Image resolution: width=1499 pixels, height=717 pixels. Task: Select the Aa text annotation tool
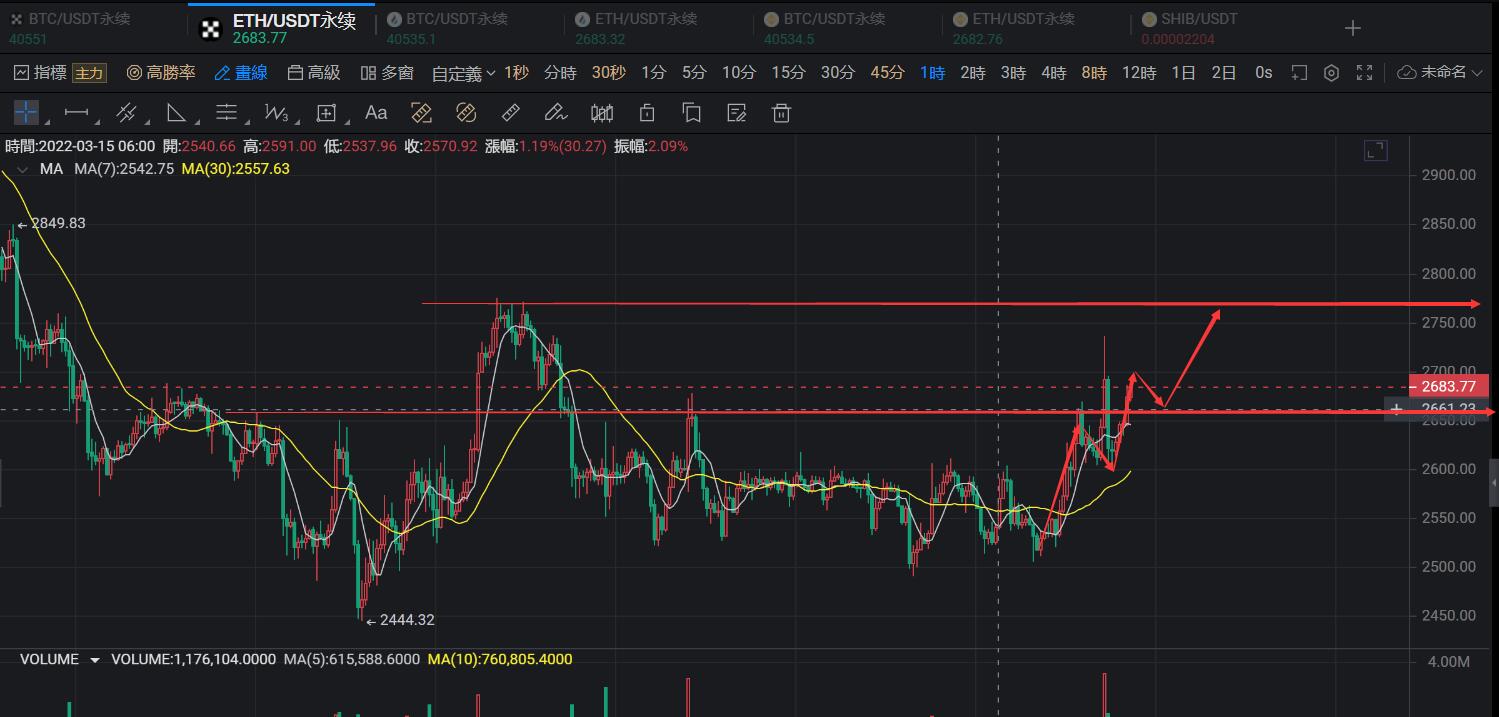tap(376, 112)
